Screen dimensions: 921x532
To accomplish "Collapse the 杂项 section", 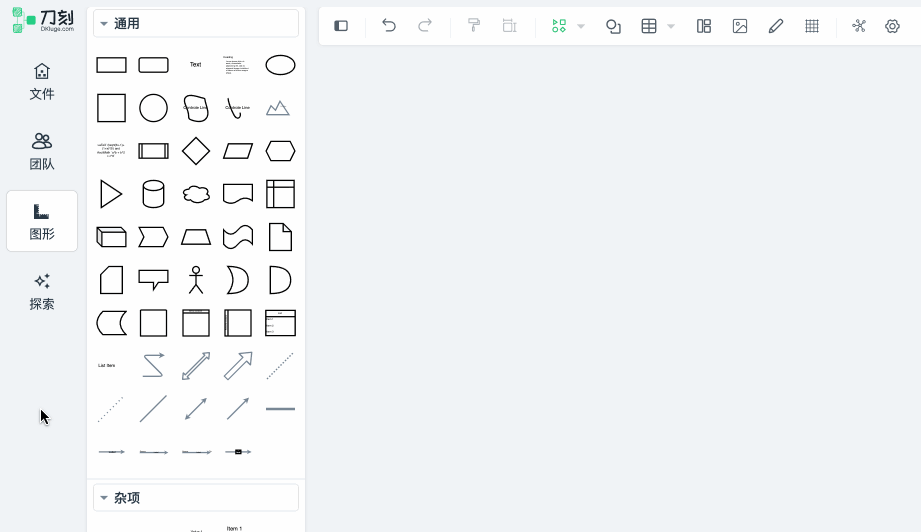I will [104, 497].
